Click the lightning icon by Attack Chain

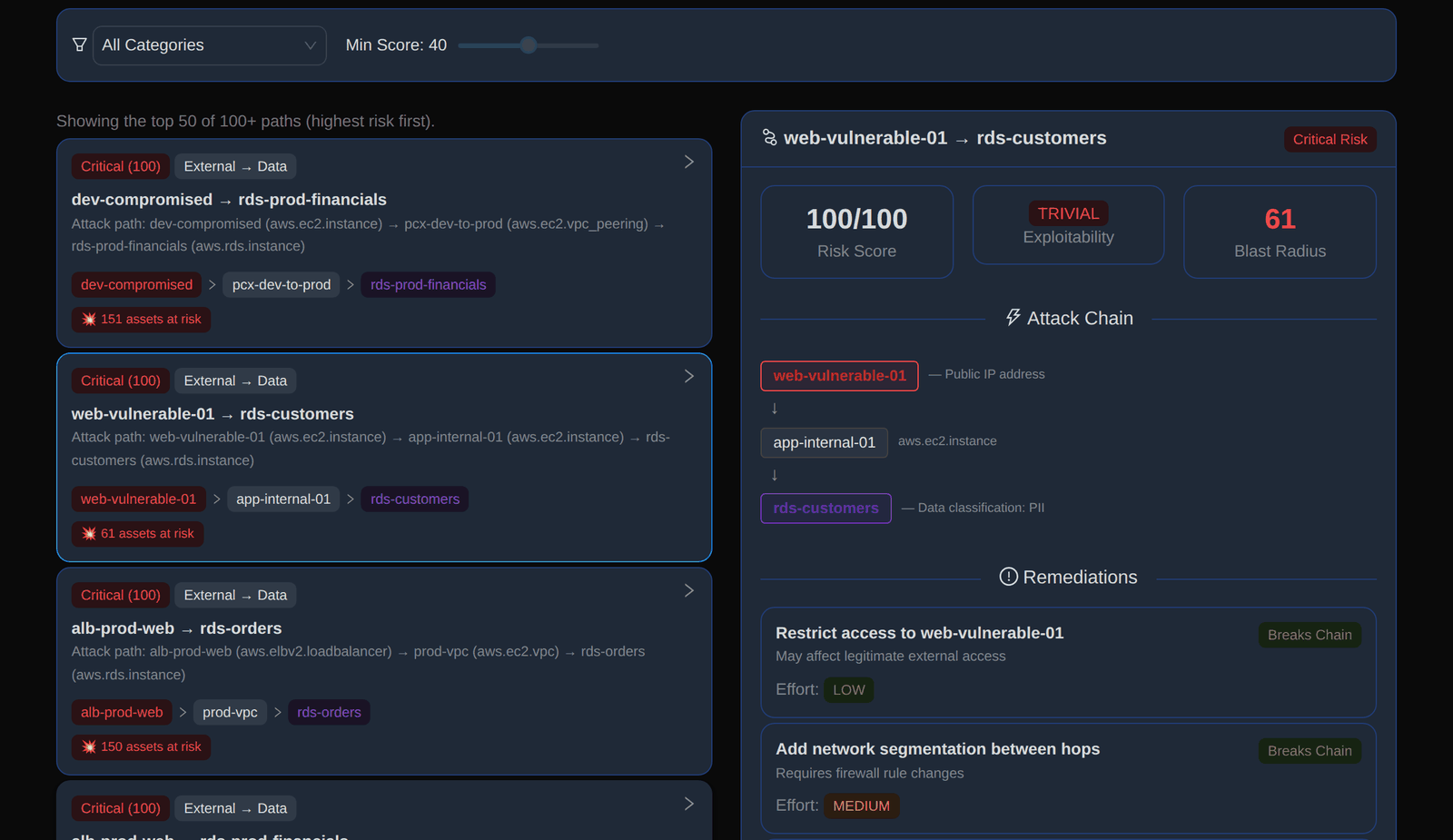coord(1013,318)
